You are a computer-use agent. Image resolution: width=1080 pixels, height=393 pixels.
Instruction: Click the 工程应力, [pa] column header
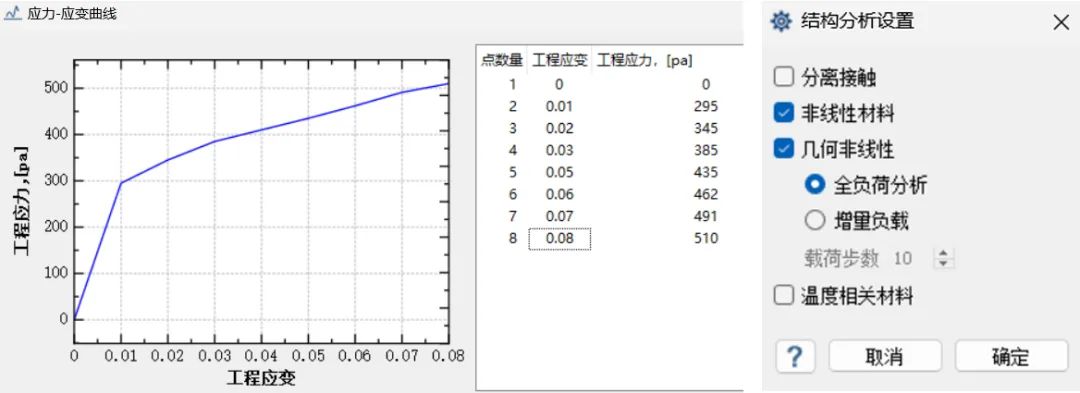pos(645,61)
